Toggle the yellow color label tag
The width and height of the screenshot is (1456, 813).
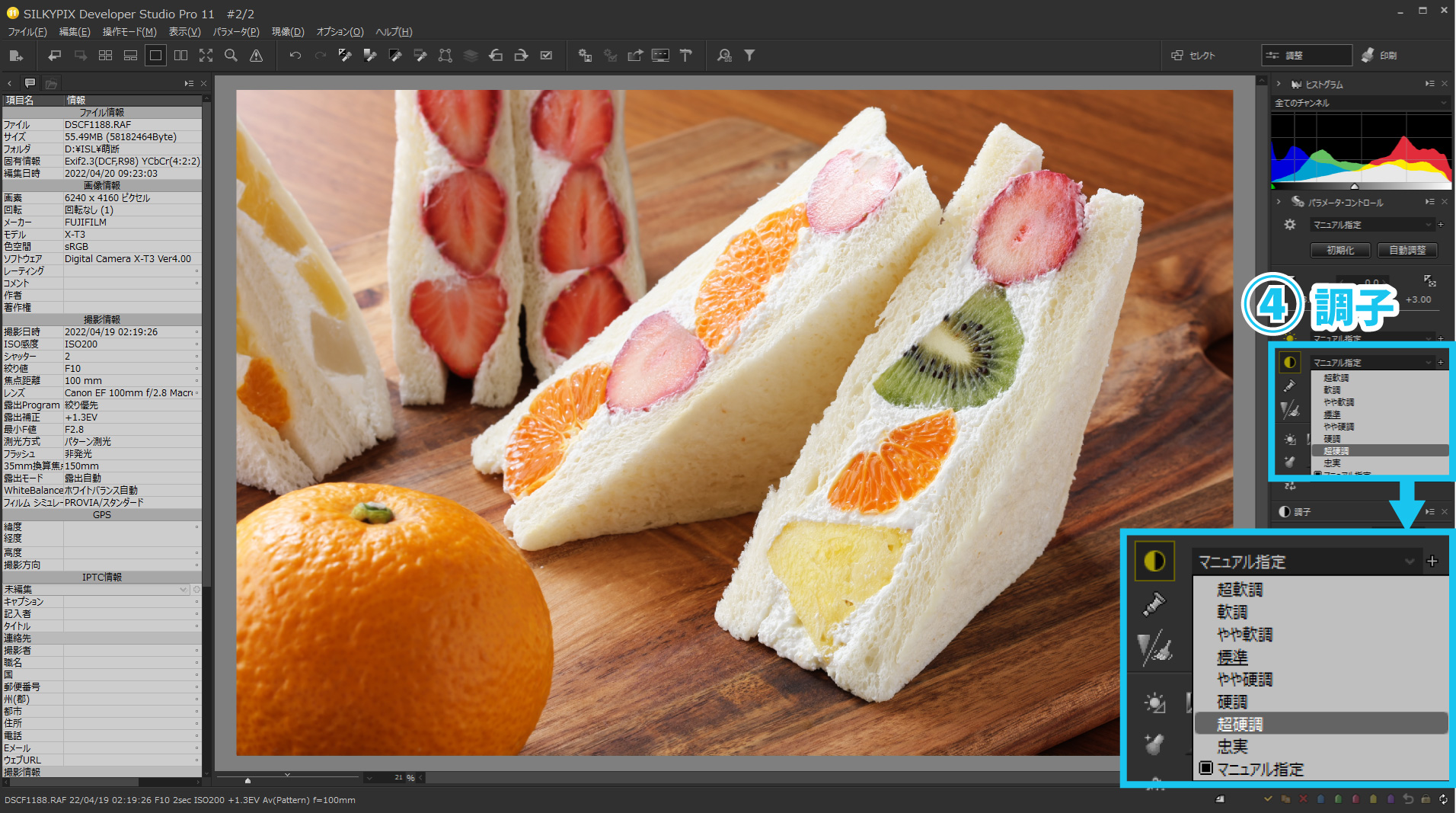[x=1373, y=799]
